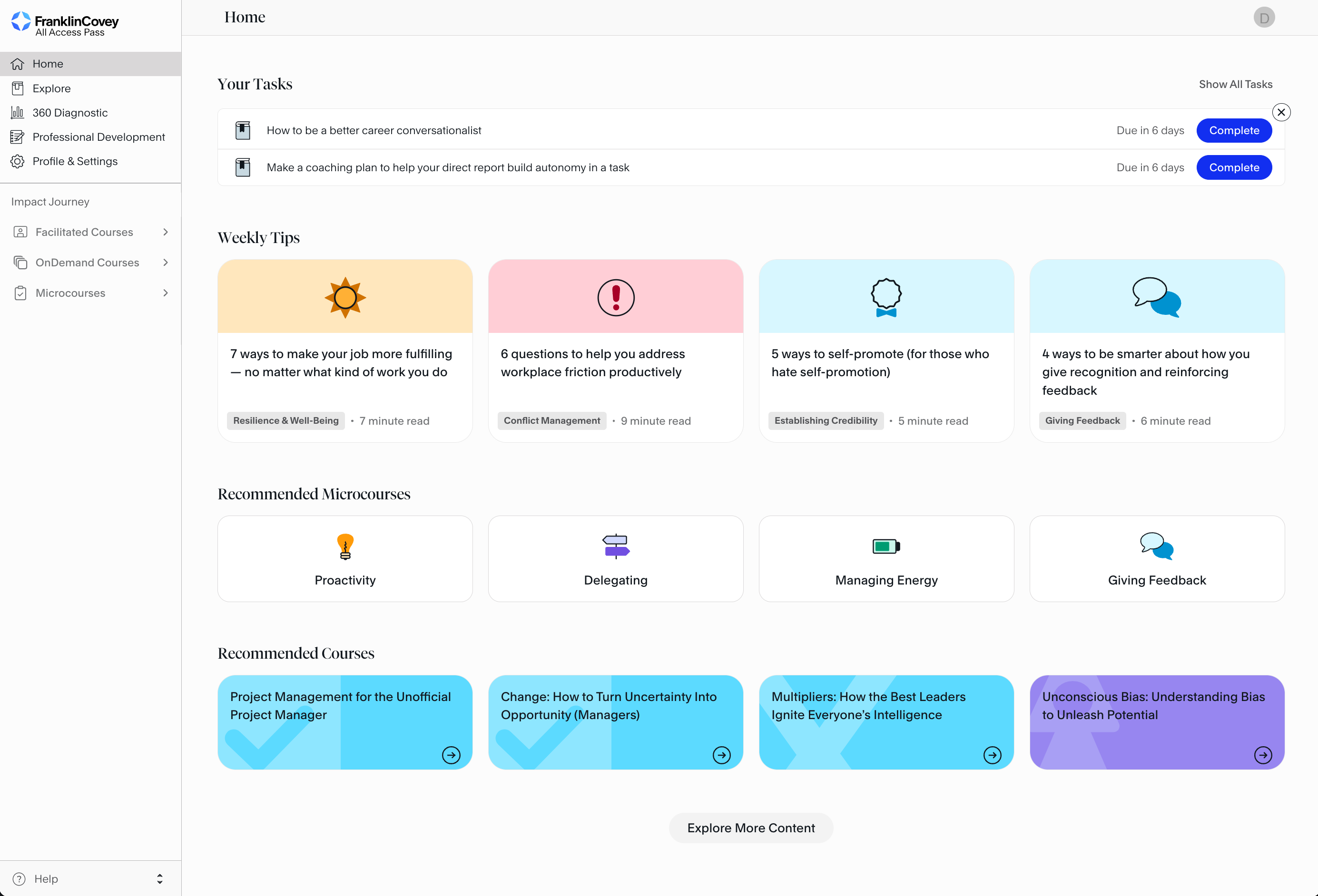Dismiss the tasks panel with X button

(1281, 112)
